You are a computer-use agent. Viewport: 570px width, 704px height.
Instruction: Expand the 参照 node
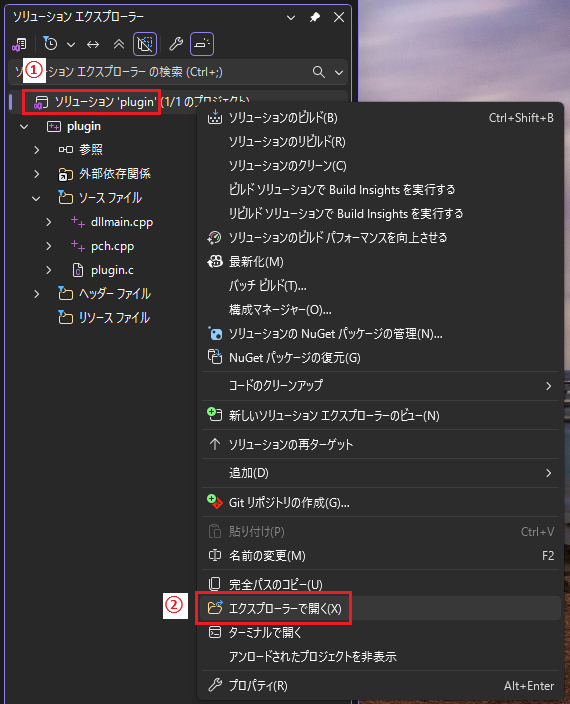(37, 150)
